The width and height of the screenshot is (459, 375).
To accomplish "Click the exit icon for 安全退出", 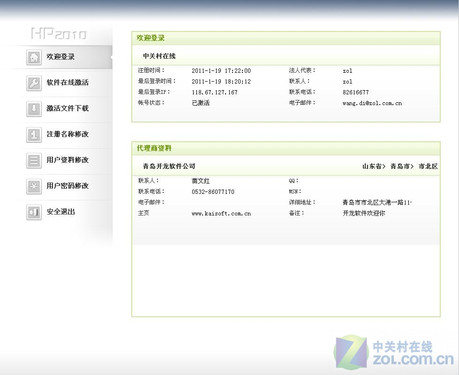I will [34, 212].
